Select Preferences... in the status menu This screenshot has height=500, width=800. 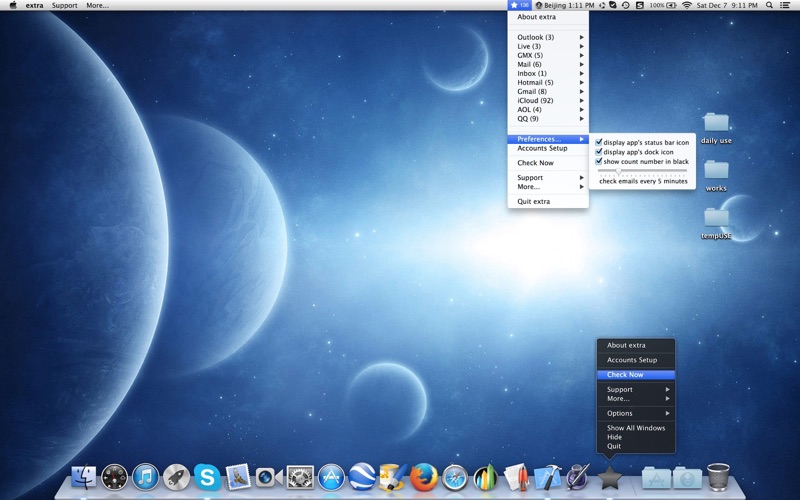(x=548, y=139)
